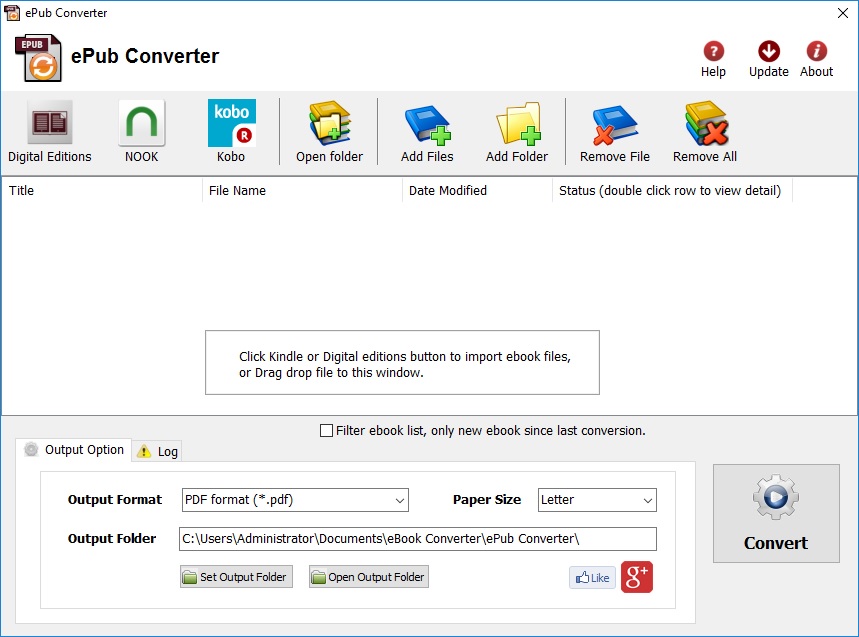The image size is (859, 637).
Task: Enable filter for new ebooks only
Action: pyautogui.click(x=326, y=431)
